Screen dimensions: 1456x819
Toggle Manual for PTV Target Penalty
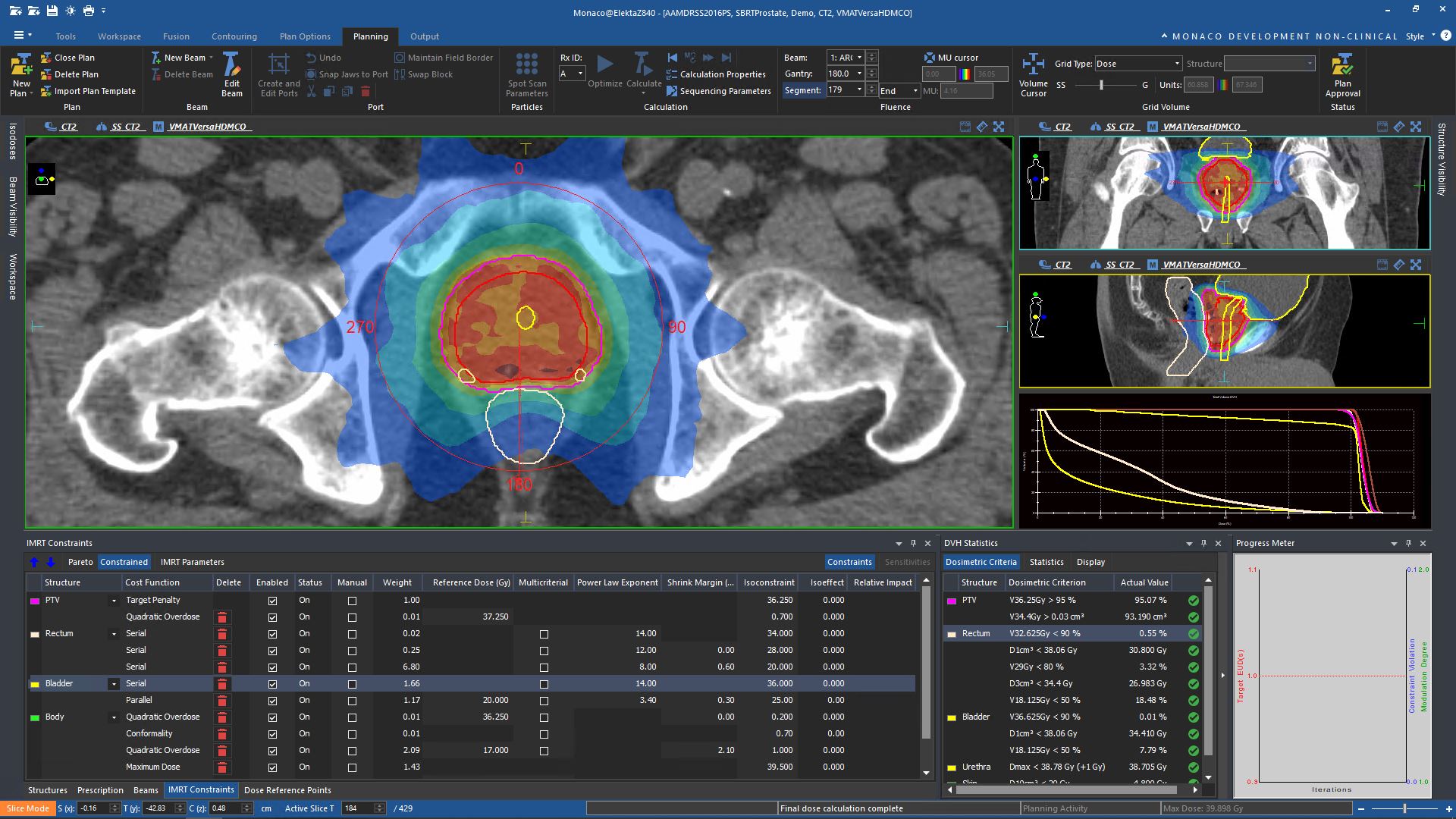coord(352,601)
